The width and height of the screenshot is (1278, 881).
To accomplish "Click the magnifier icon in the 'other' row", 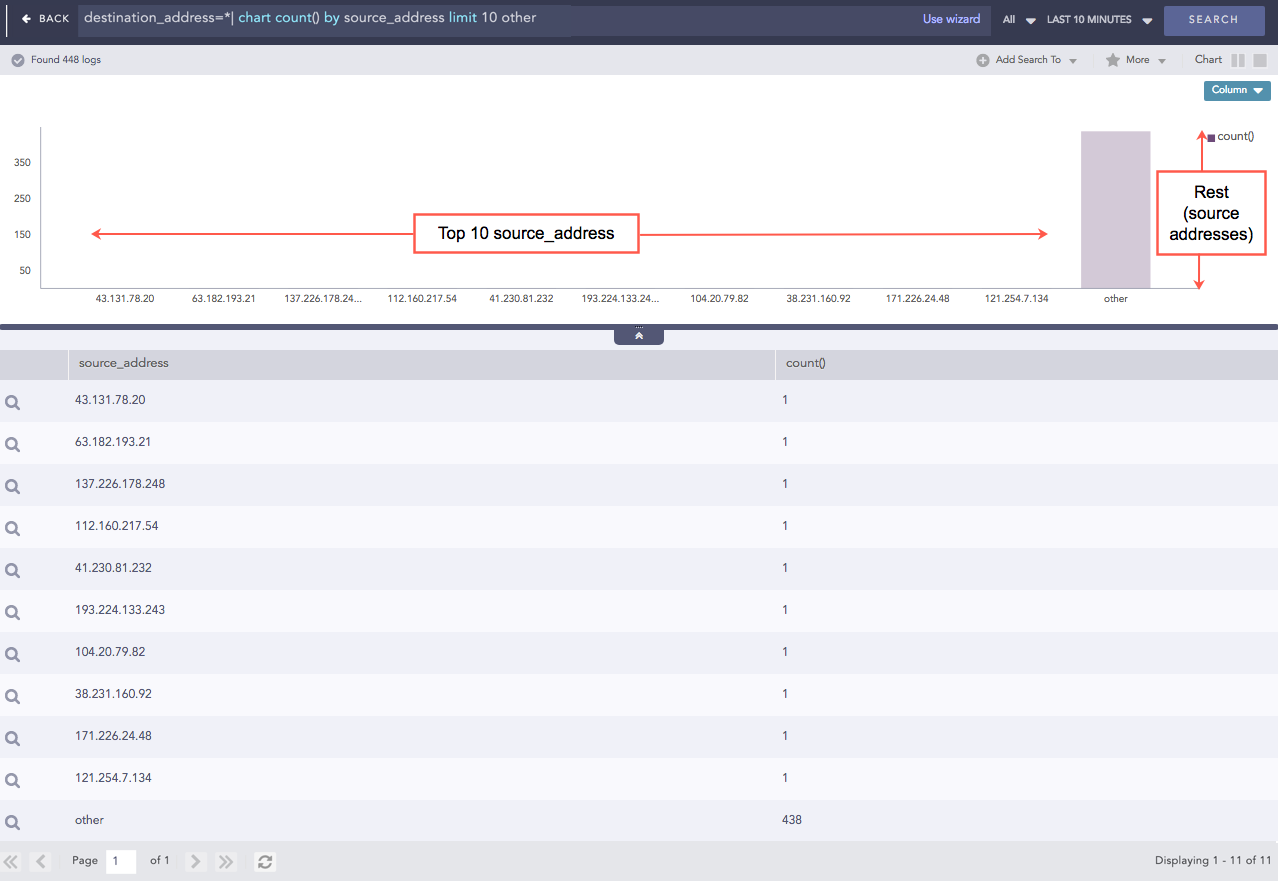I will (x=13, y=822).
